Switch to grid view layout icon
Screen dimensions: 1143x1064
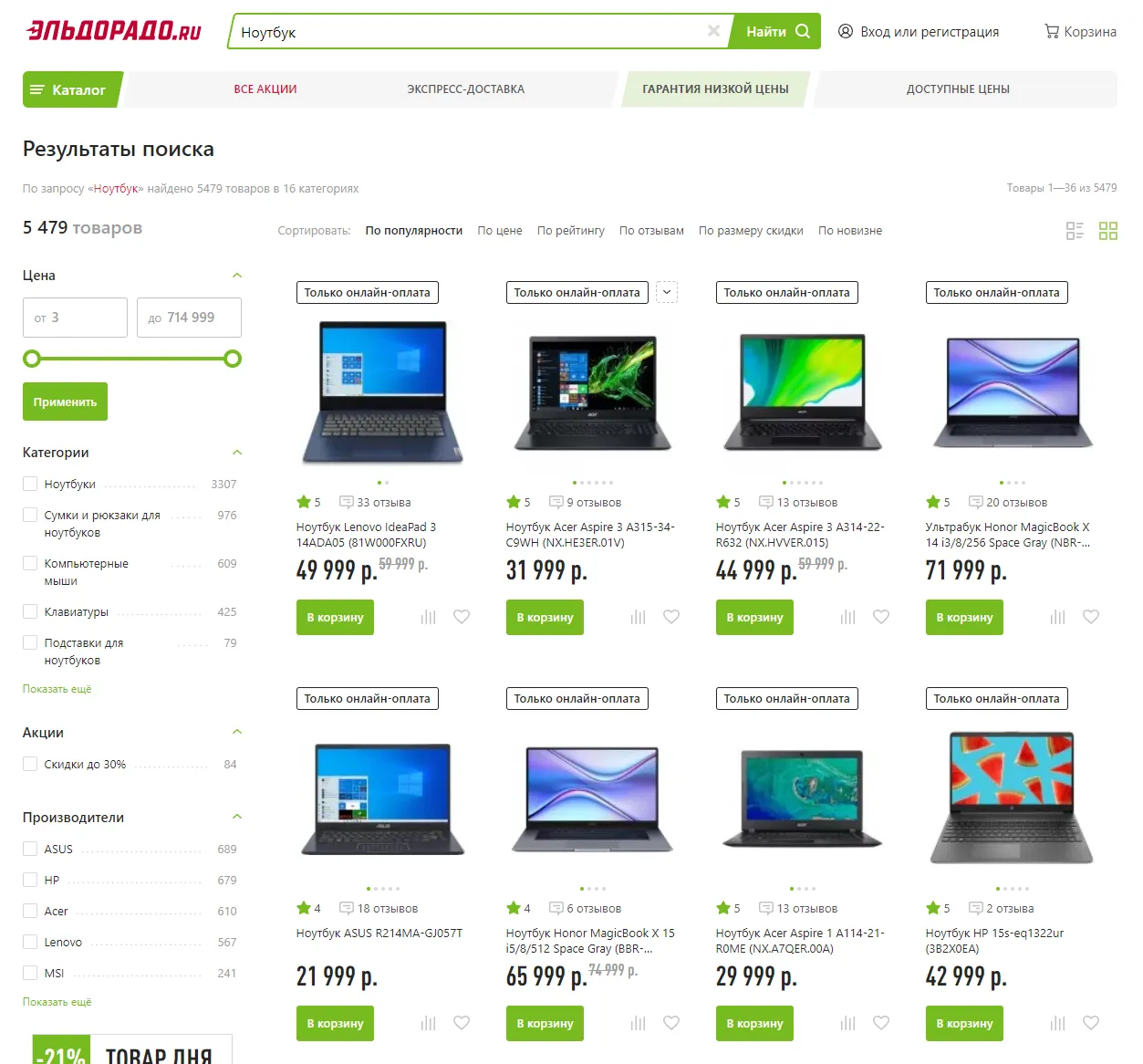tap(1108, 231)
